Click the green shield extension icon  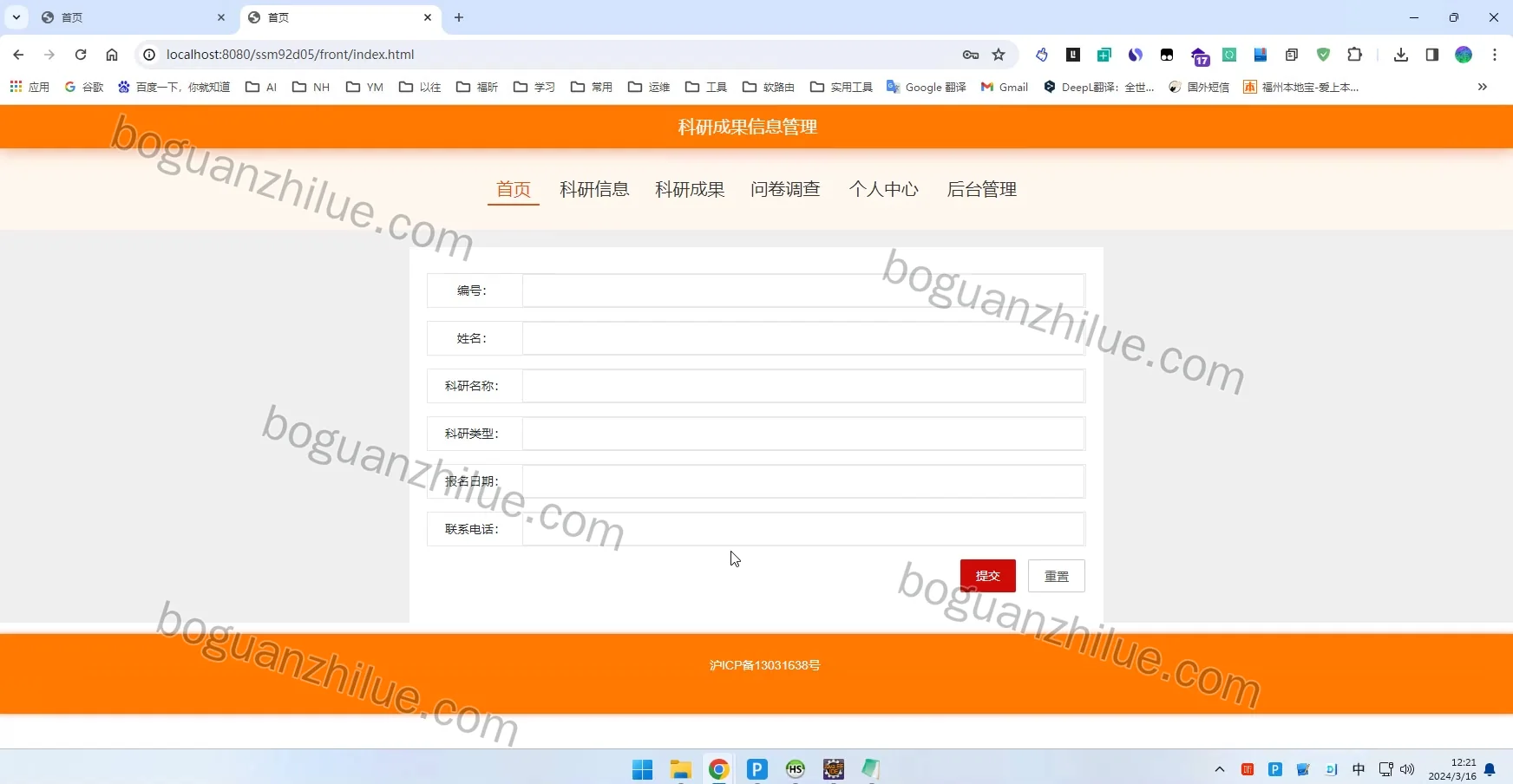pyautogui.click(x=1323, y=55)
